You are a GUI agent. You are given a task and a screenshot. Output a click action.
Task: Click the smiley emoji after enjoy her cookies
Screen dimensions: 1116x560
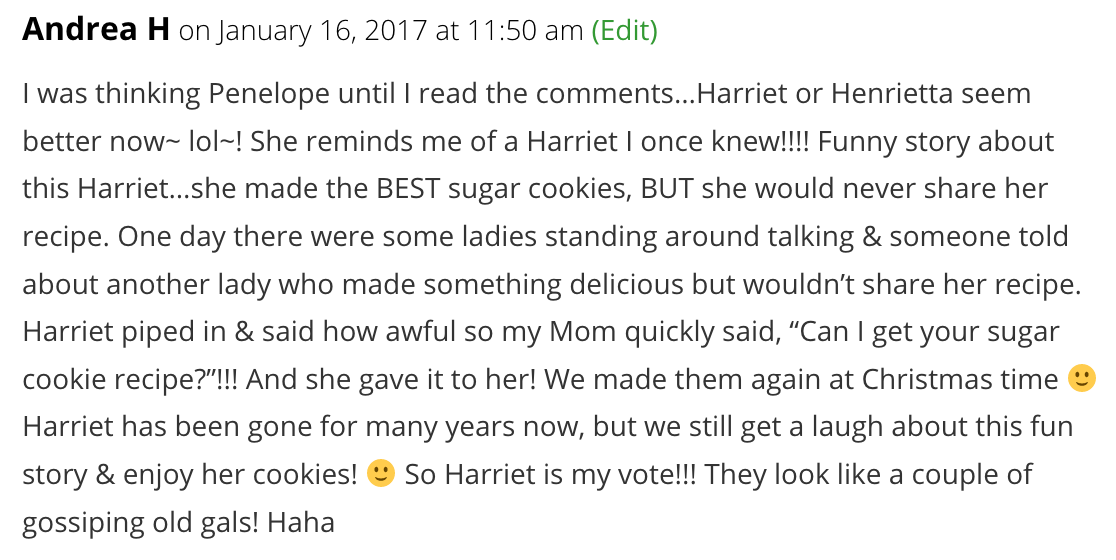pos(381,474)
